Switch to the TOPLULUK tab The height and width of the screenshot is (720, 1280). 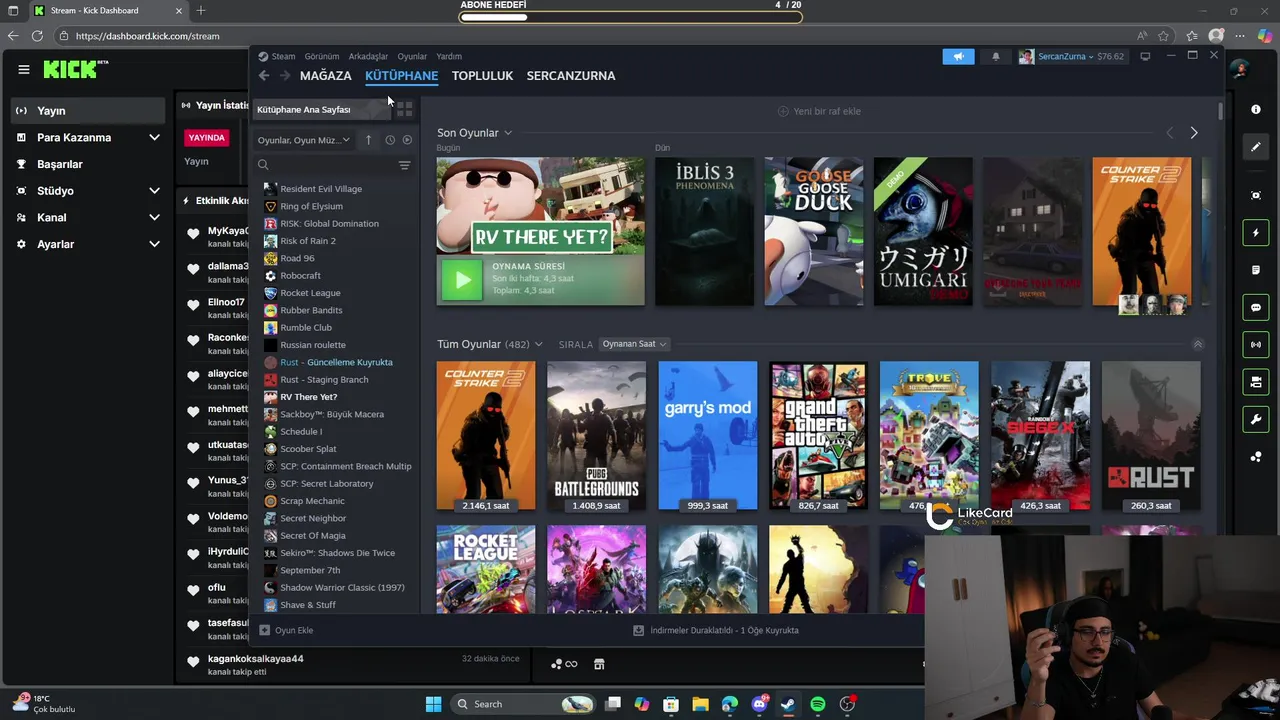click(x=482, y=76)
